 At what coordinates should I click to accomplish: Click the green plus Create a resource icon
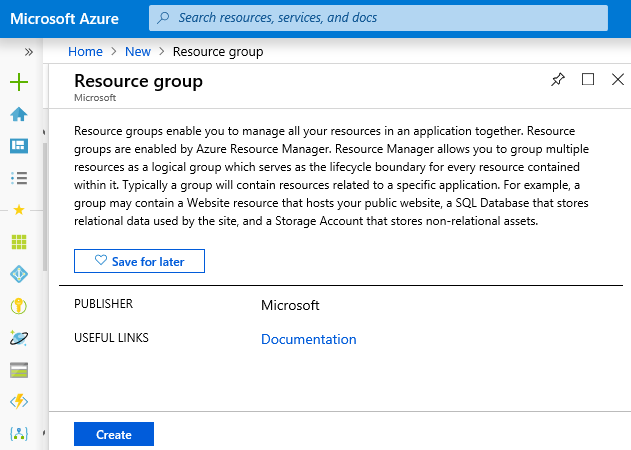(x=19, y=82)
